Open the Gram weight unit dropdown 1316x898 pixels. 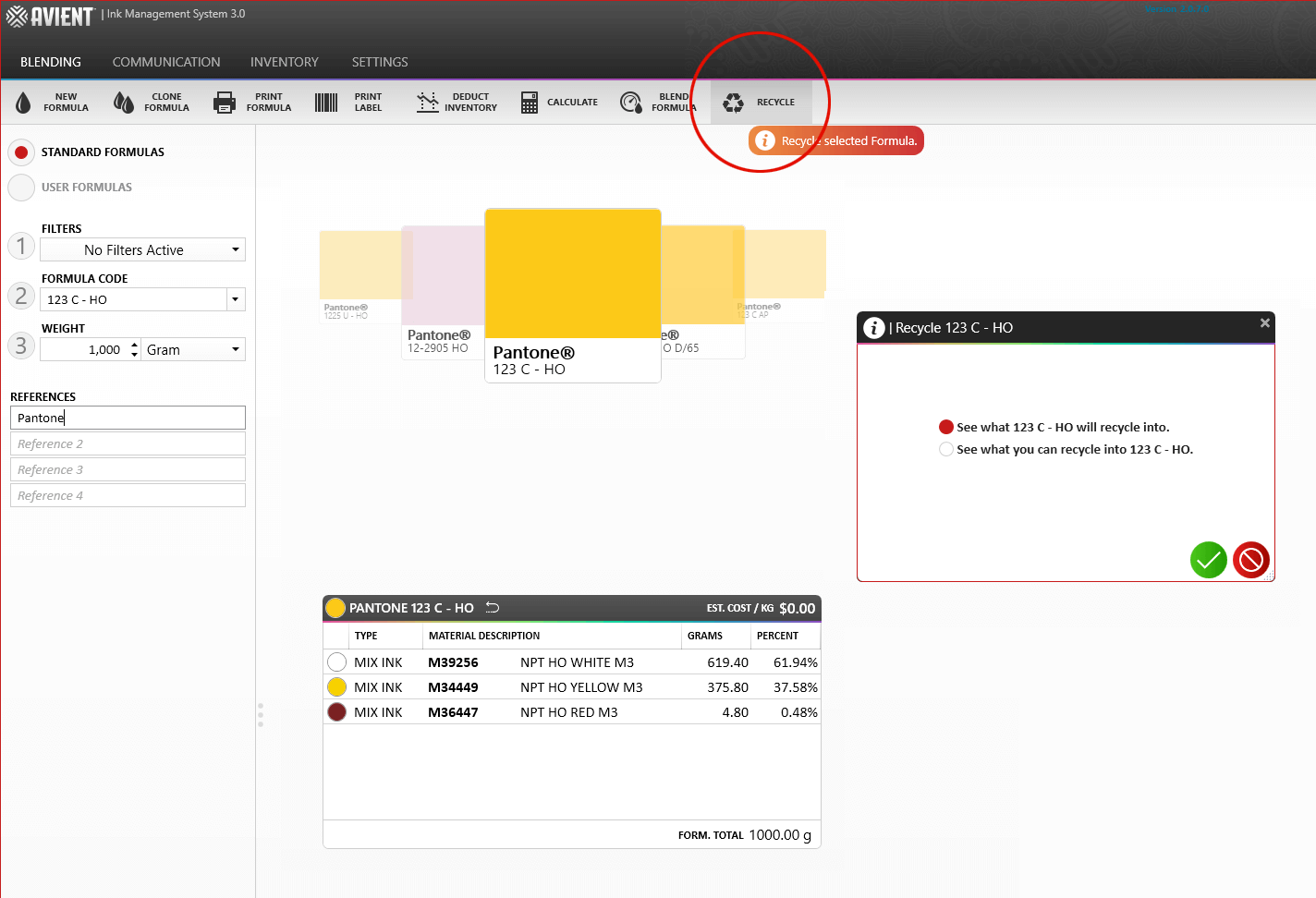pos(236,349)
